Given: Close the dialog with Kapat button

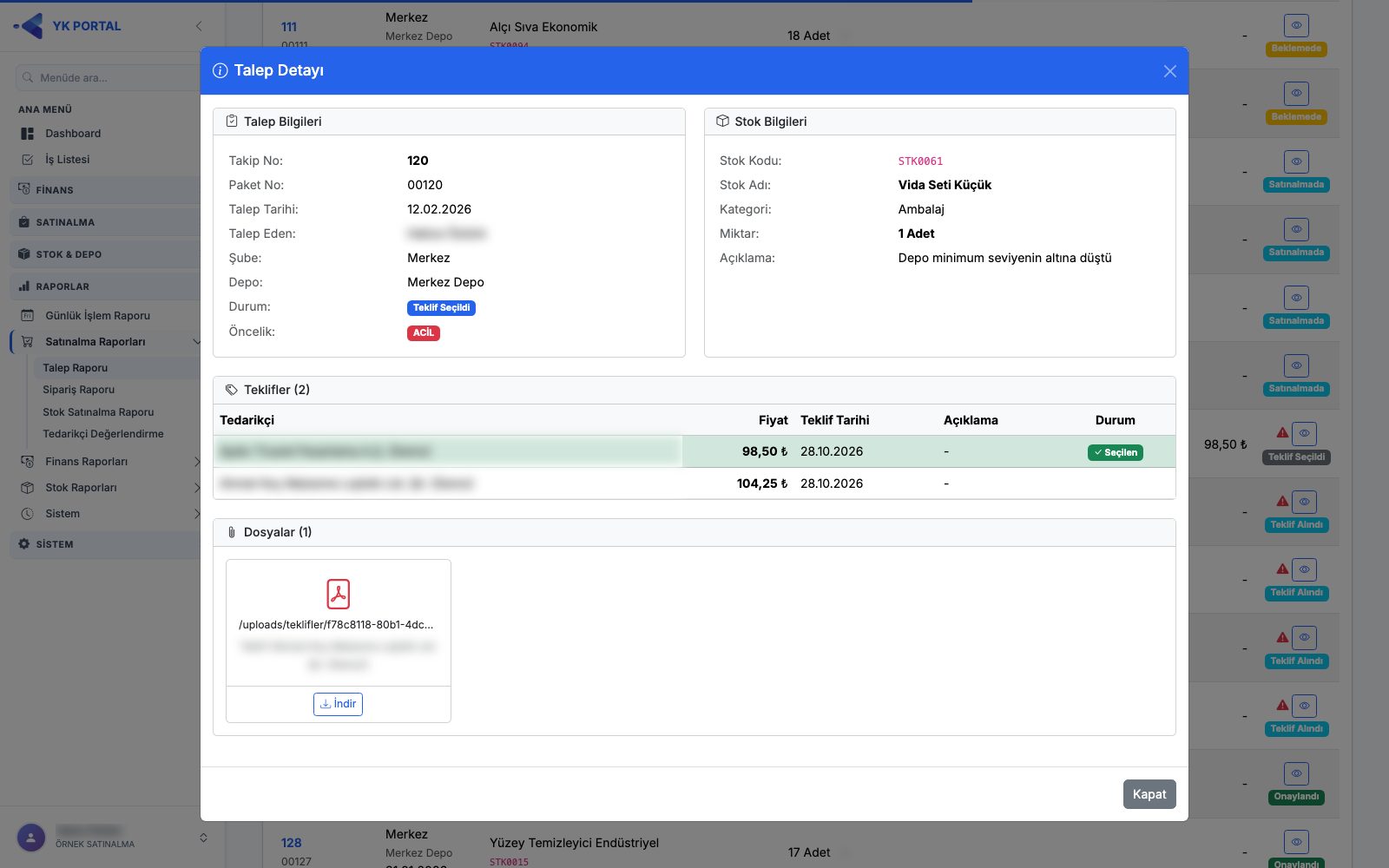Looking at the screenshot, I should 1149,794.
